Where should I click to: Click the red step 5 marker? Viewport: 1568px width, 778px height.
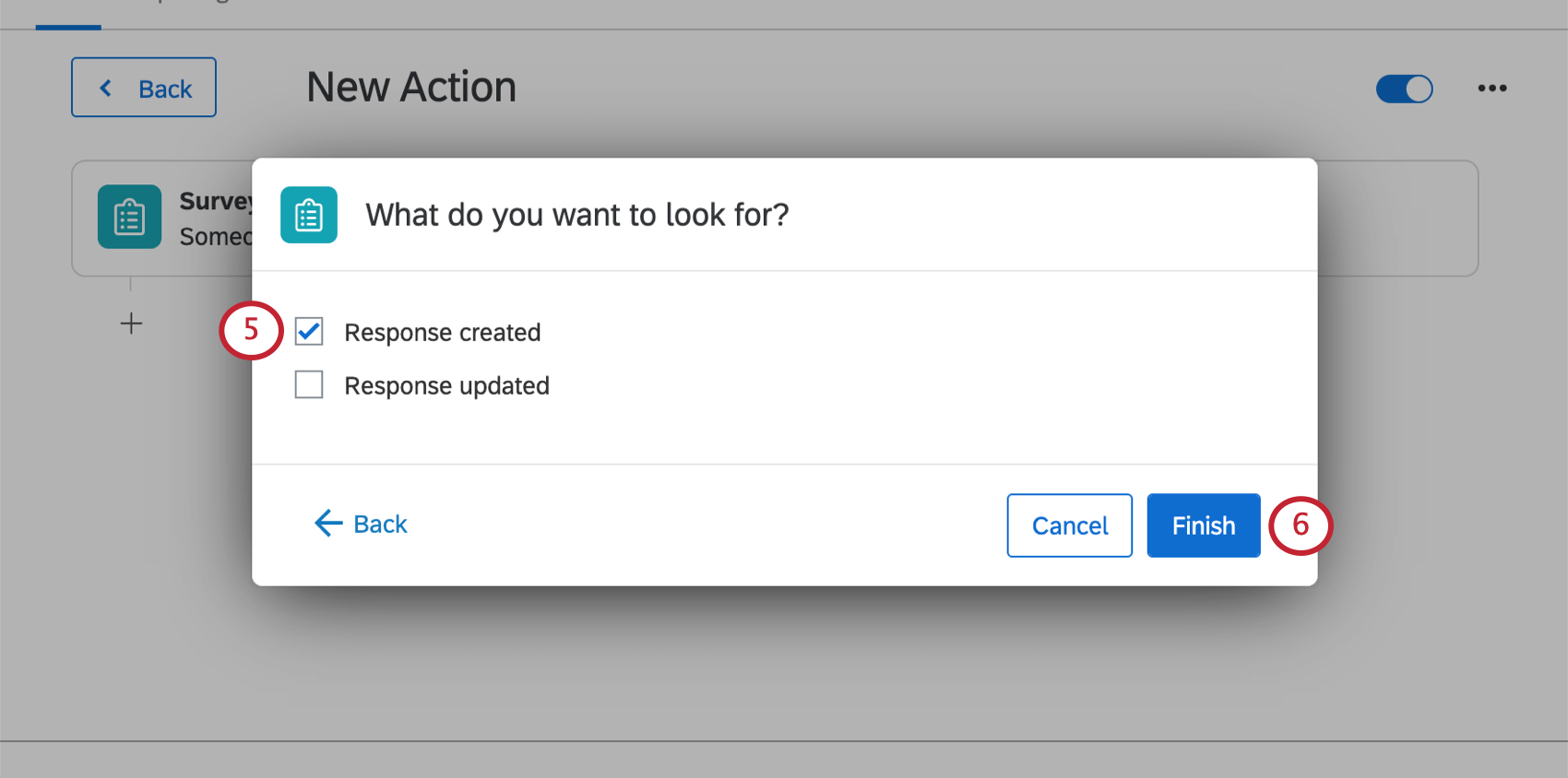[251, 330]
